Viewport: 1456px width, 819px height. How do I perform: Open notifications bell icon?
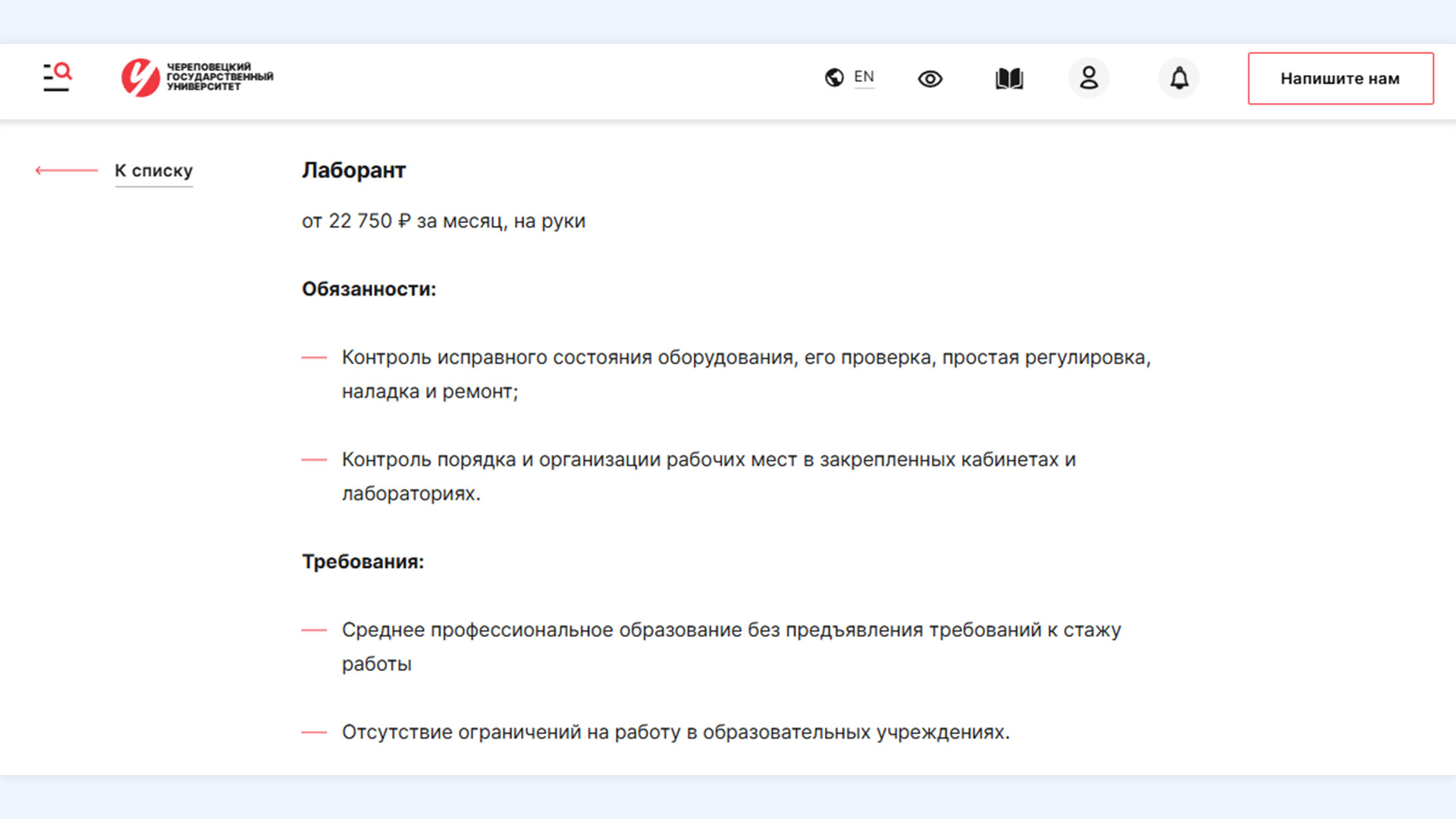[1178, 77]
